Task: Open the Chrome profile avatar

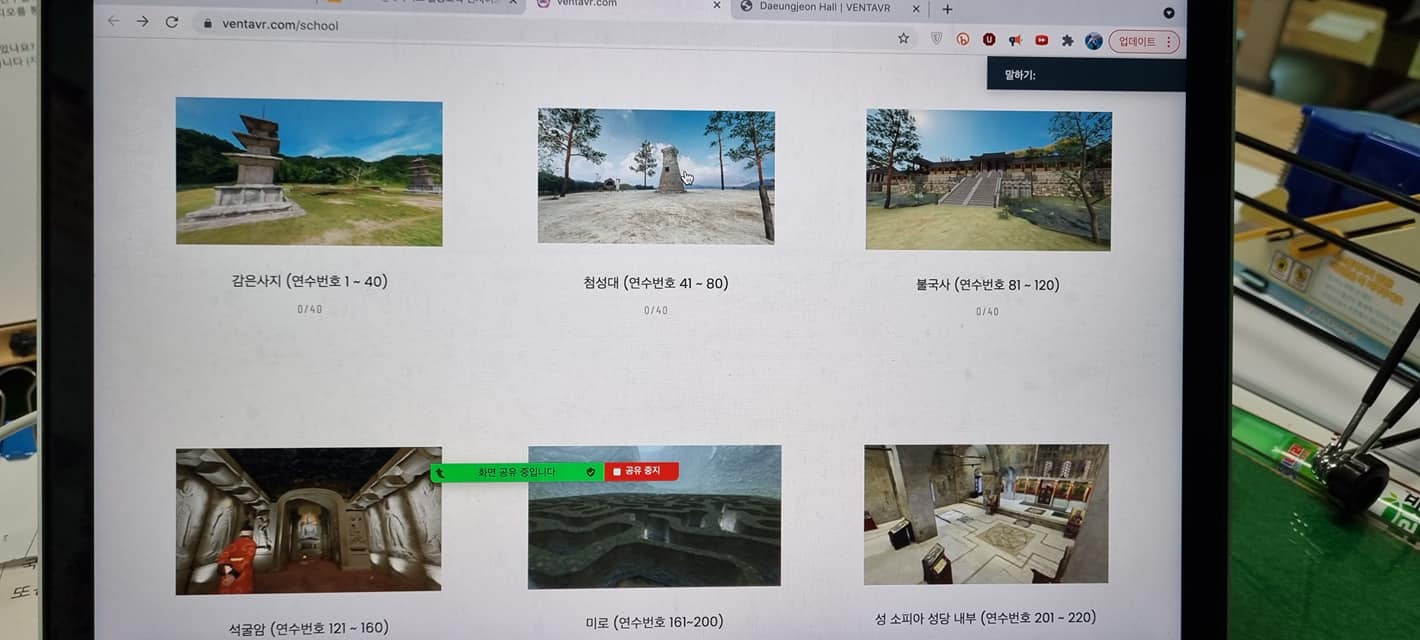Action: (x=1094, y=41)
